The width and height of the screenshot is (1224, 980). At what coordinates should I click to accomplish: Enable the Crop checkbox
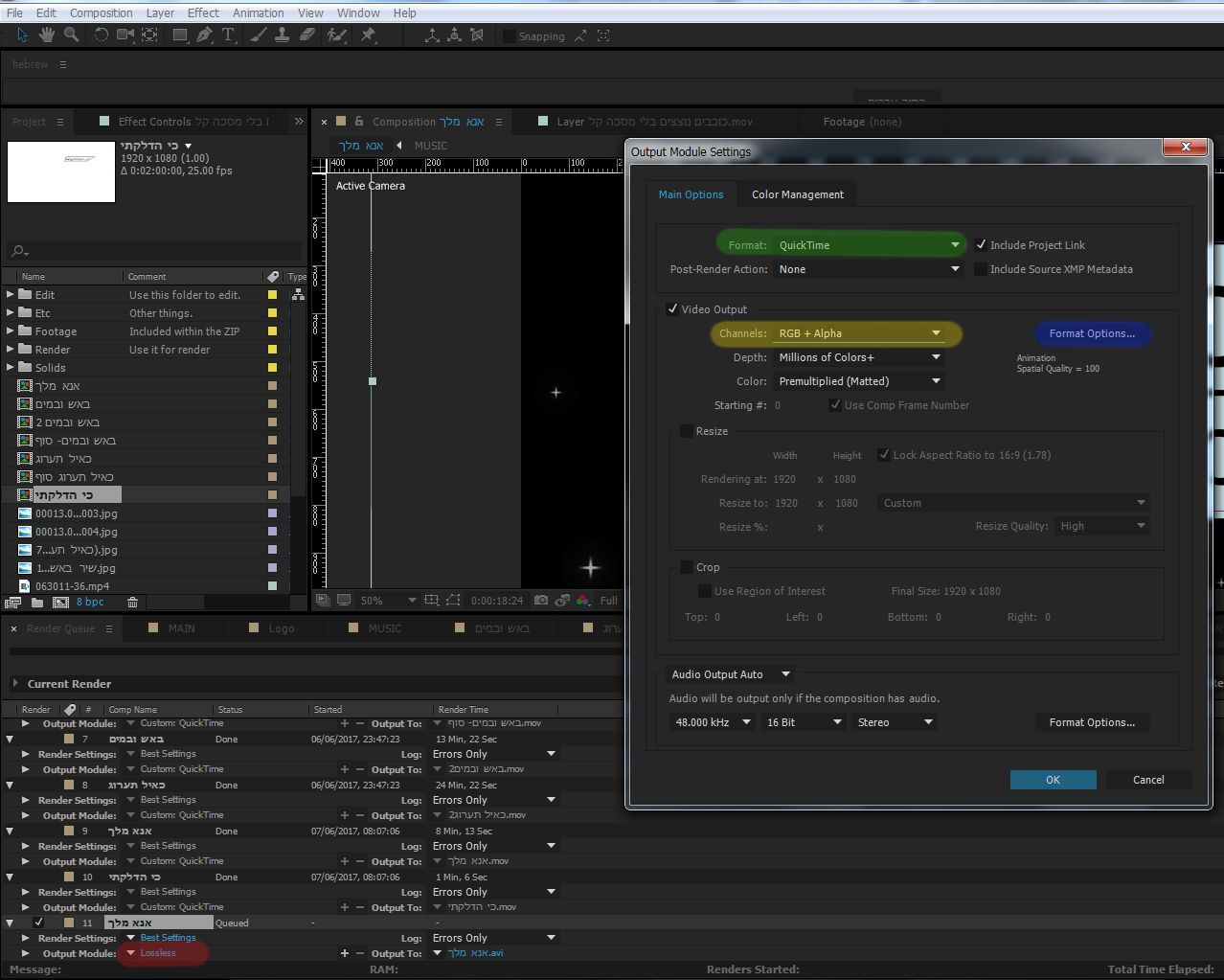pyautogui.click(x=686, y=567)
